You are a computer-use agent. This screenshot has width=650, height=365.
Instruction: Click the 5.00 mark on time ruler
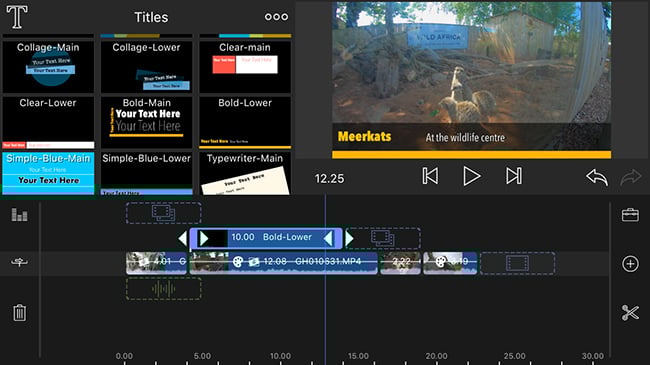pos(202,356)
